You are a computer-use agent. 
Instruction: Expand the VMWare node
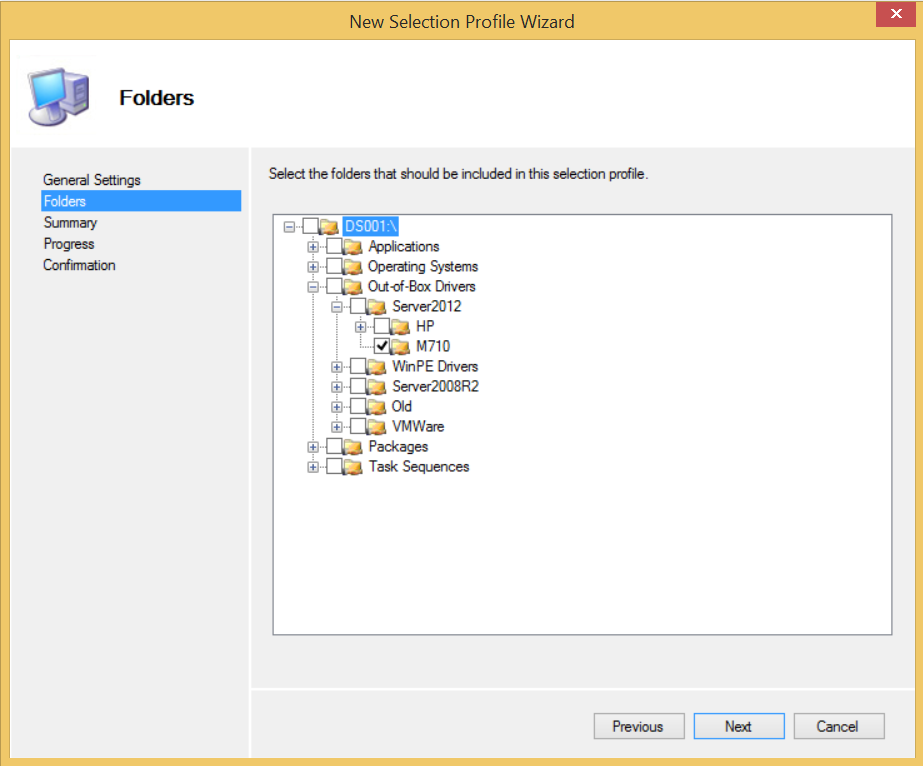(337, 427)
